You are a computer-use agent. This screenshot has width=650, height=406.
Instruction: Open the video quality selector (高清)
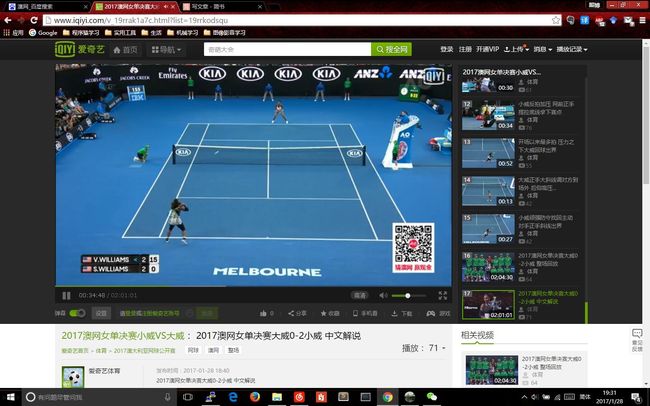[359, 295]
